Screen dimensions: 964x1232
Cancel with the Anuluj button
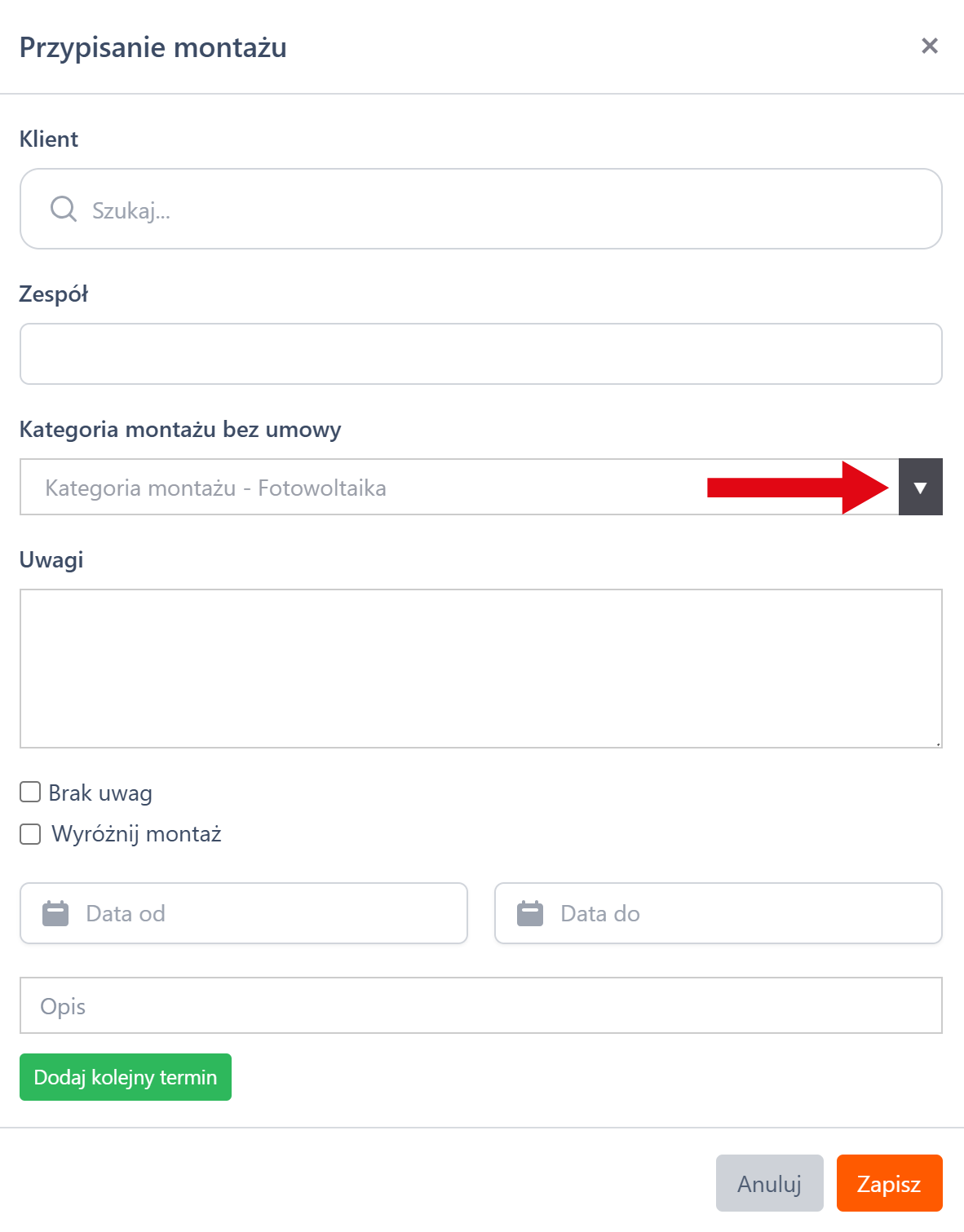click(x=769, y=1183)
